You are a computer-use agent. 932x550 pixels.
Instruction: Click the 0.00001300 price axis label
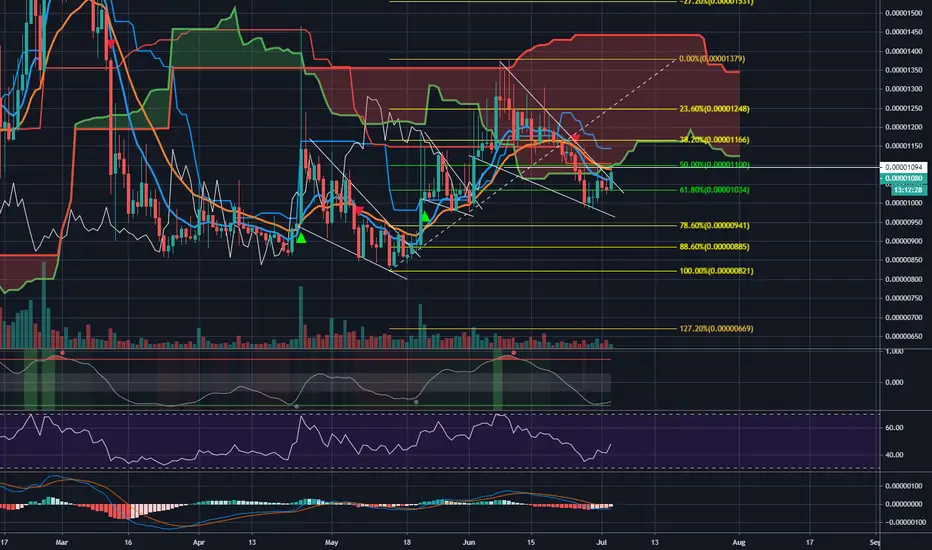click(903, 89)
